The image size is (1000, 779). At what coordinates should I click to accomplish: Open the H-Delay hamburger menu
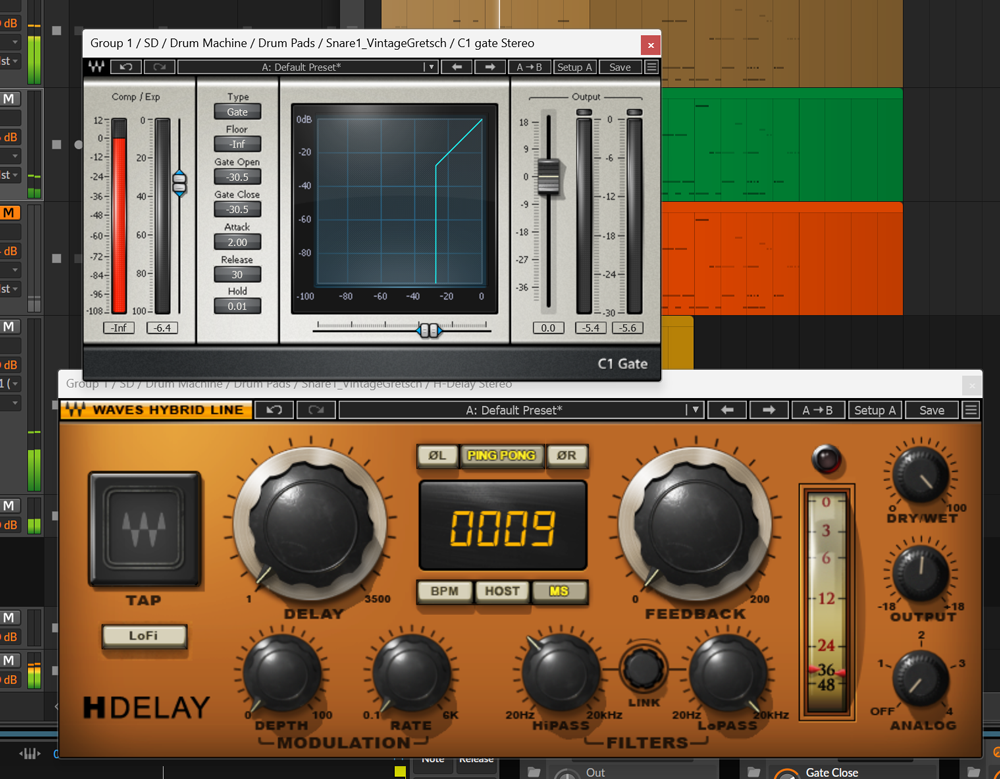coord(970,410)
